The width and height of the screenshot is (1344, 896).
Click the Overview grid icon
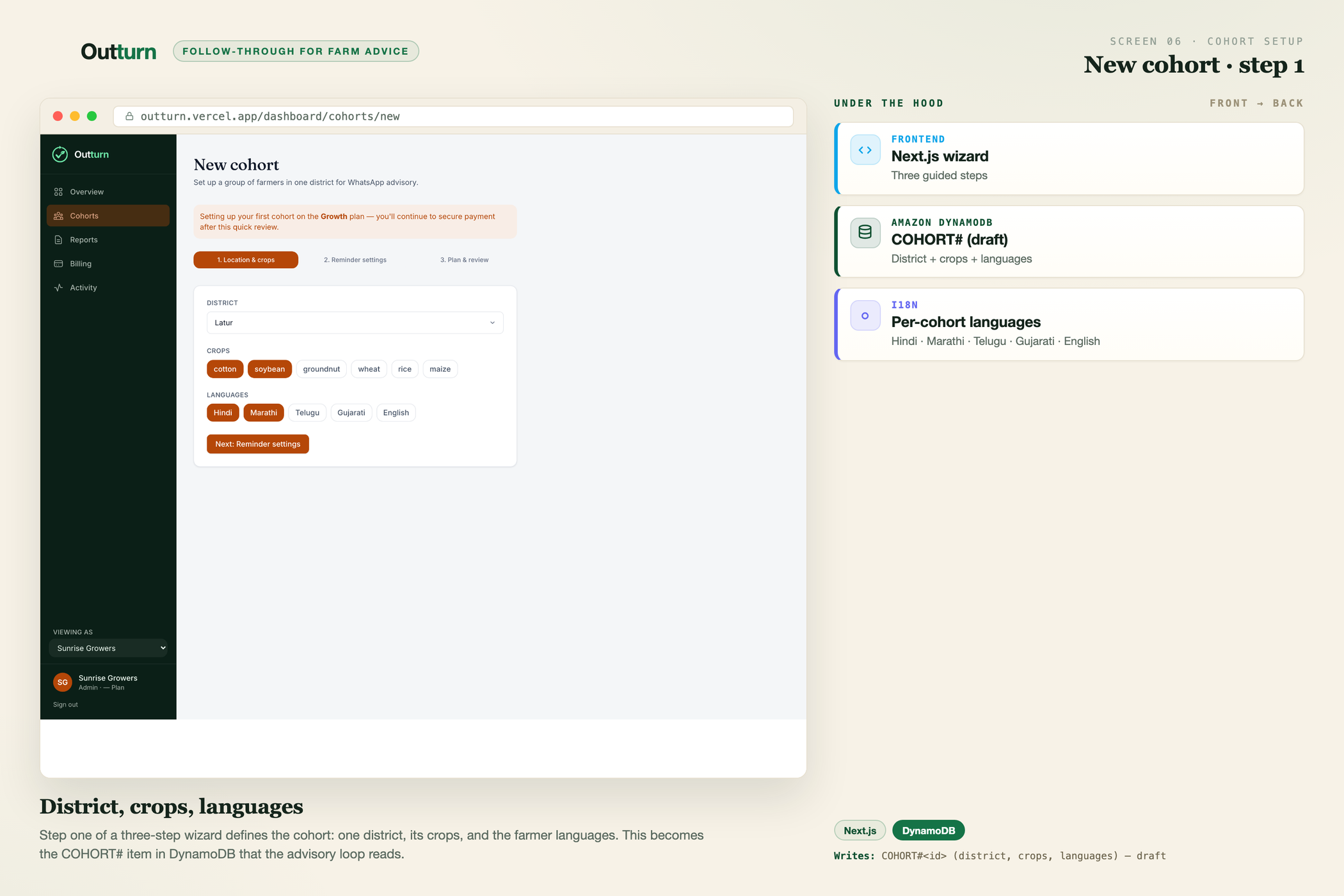58,192
